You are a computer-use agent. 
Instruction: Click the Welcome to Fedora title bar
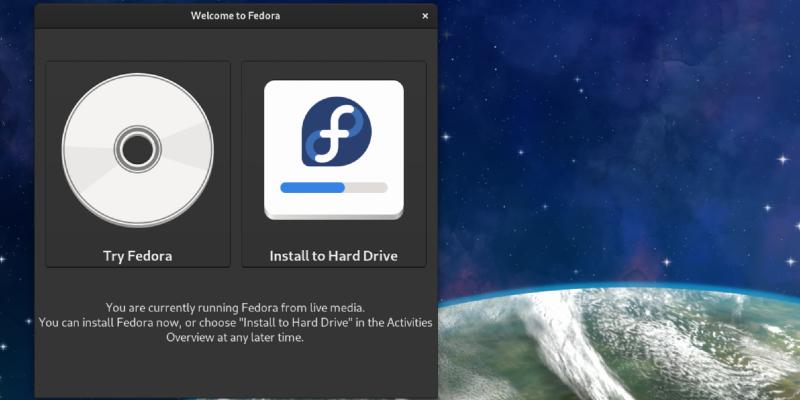[236, 16]
